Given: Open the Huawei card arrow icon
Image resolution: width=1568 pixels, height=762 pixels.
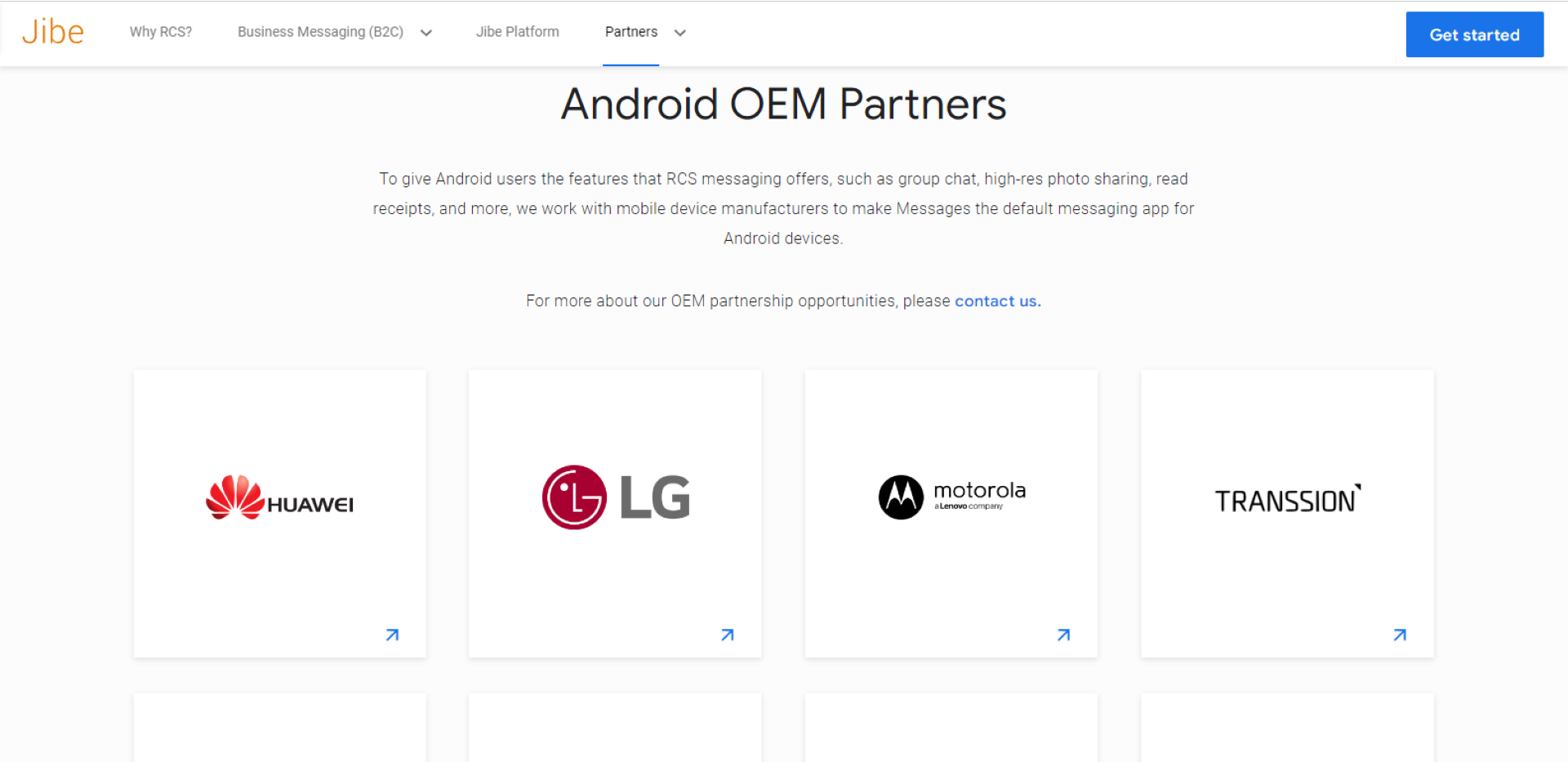Looking at the screenshot, I should coord(392,635).
